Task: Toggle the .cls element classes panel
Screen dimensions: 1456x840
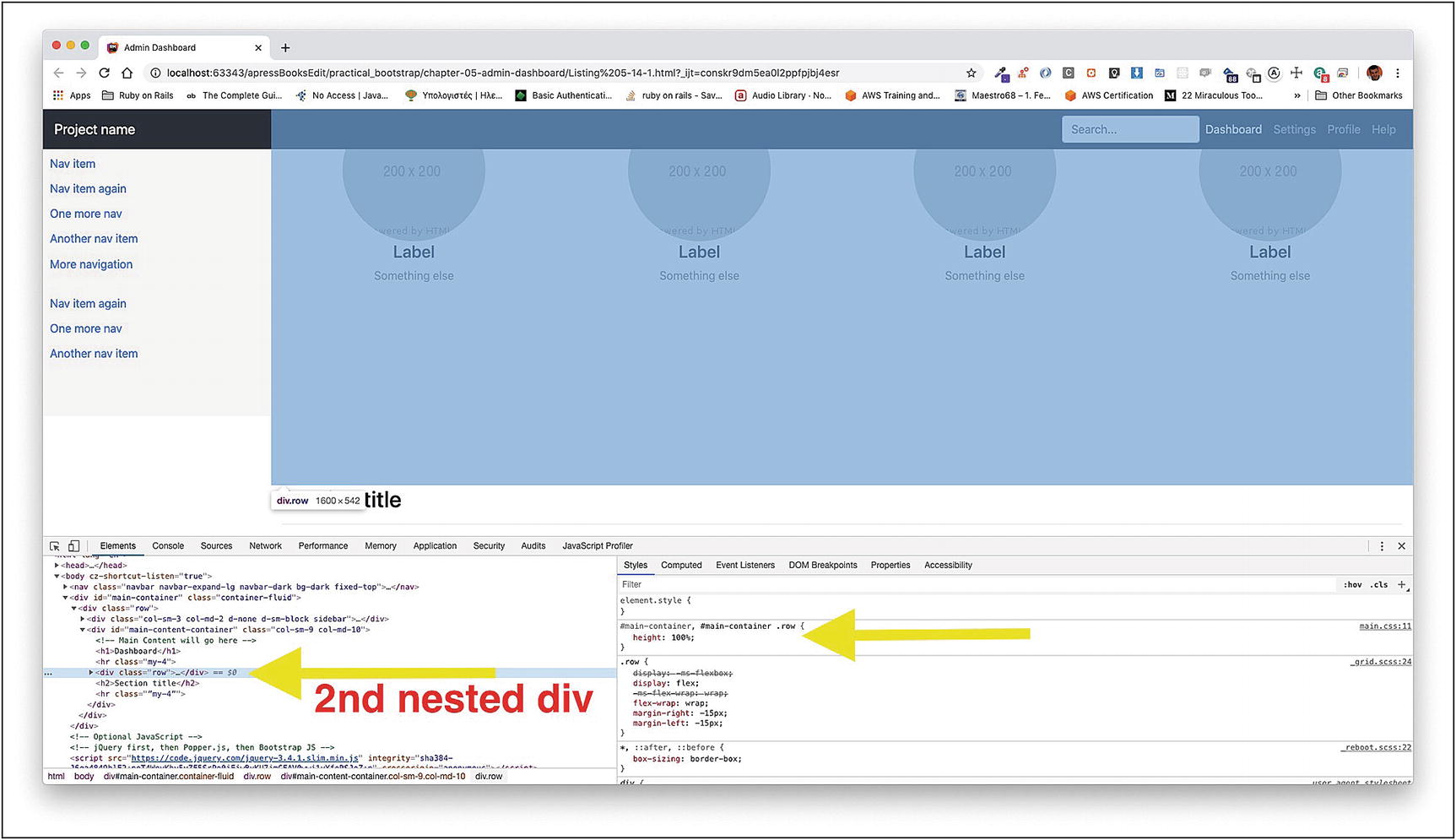Action: coord(1379,585)
